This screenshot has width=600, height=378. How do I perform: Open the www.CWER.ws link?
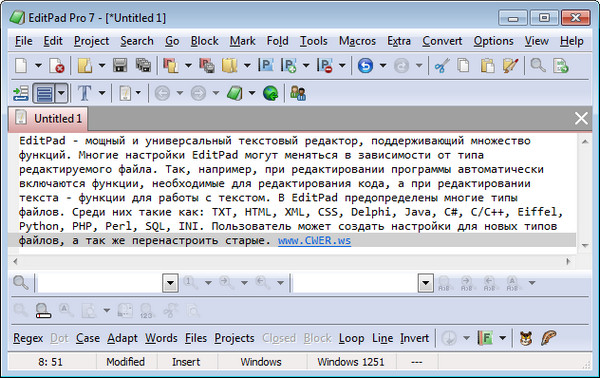(x=314, y=241)
